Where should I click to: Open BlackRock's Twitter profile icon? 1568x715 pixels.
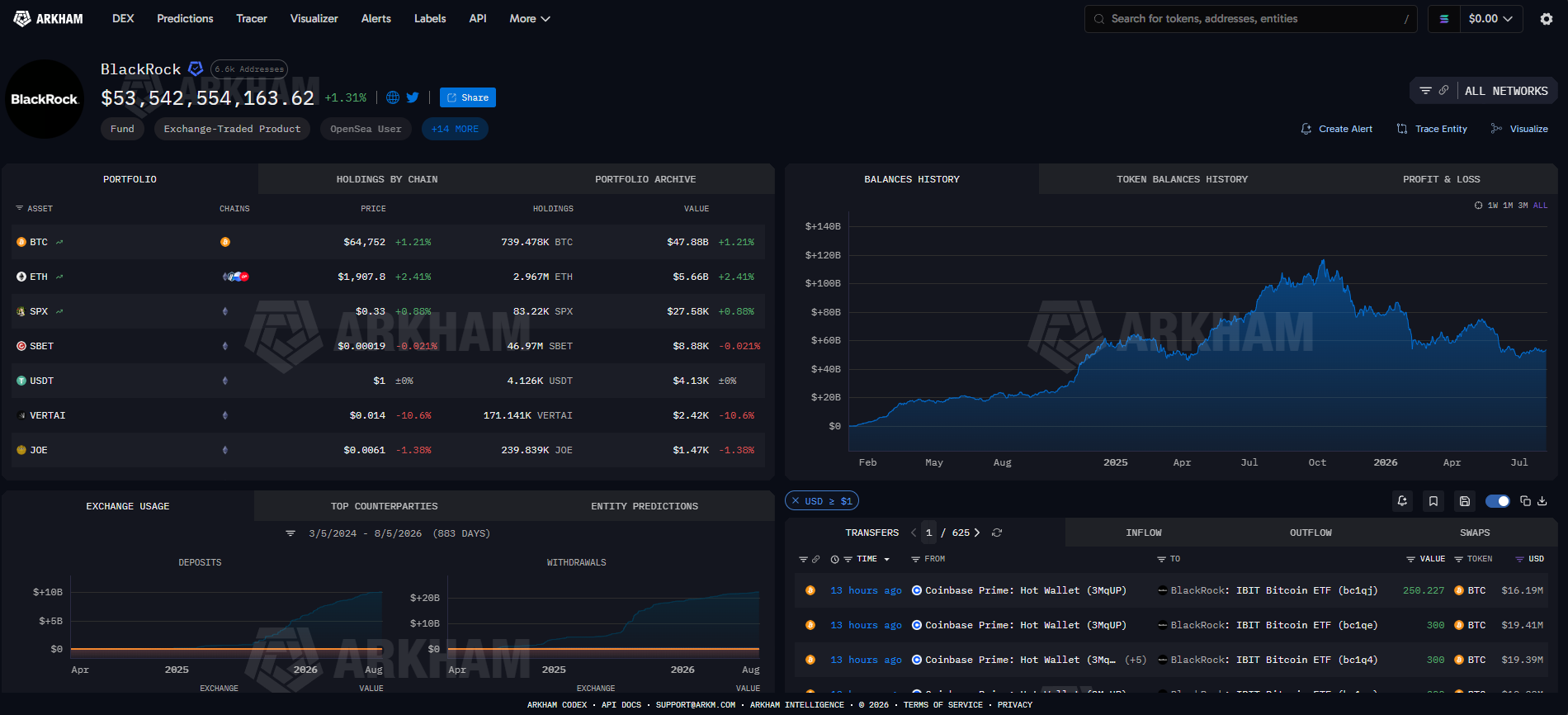pyautogui.click(x=413, y=97)
